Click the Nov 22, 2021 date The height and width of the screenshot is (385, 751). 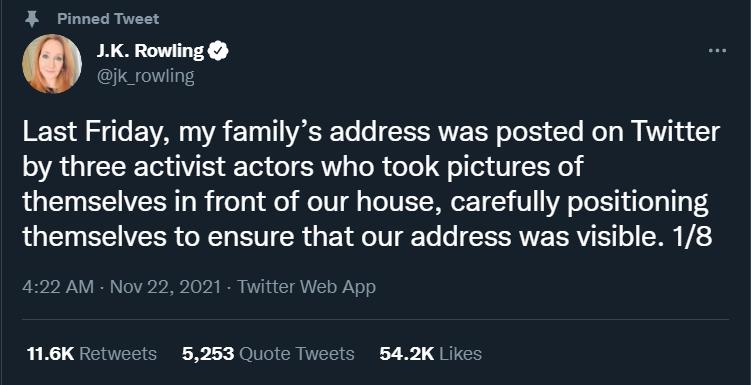click(x=165, y=287)
